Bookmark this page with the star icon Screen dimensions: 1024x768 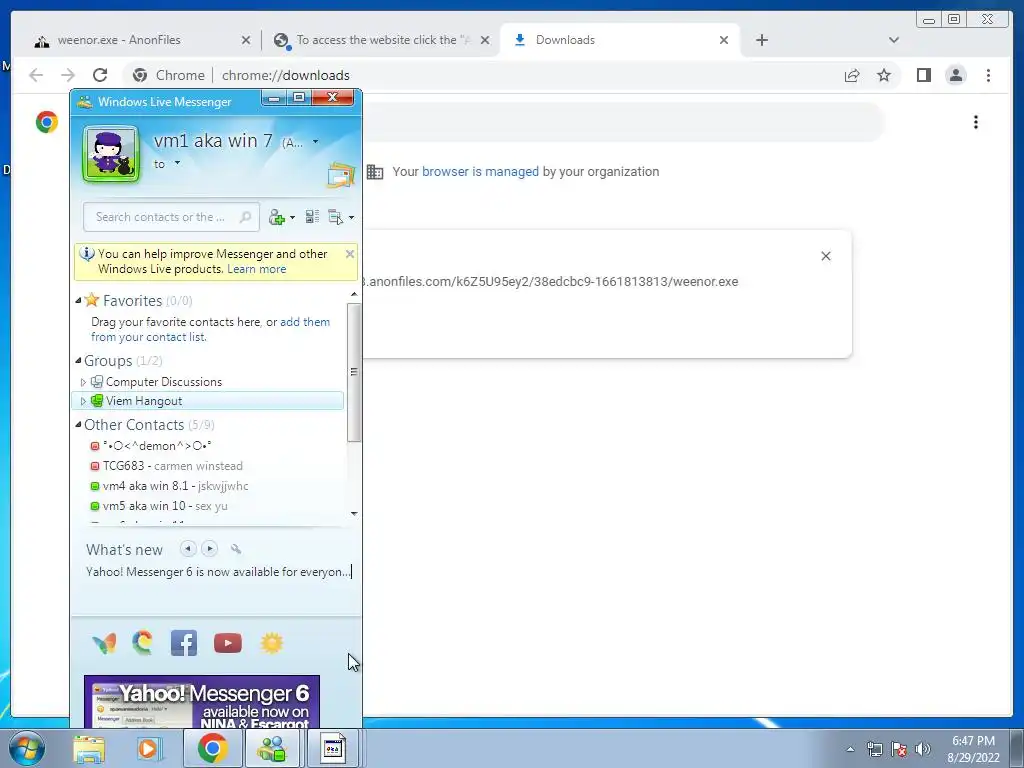pos(884,75)
